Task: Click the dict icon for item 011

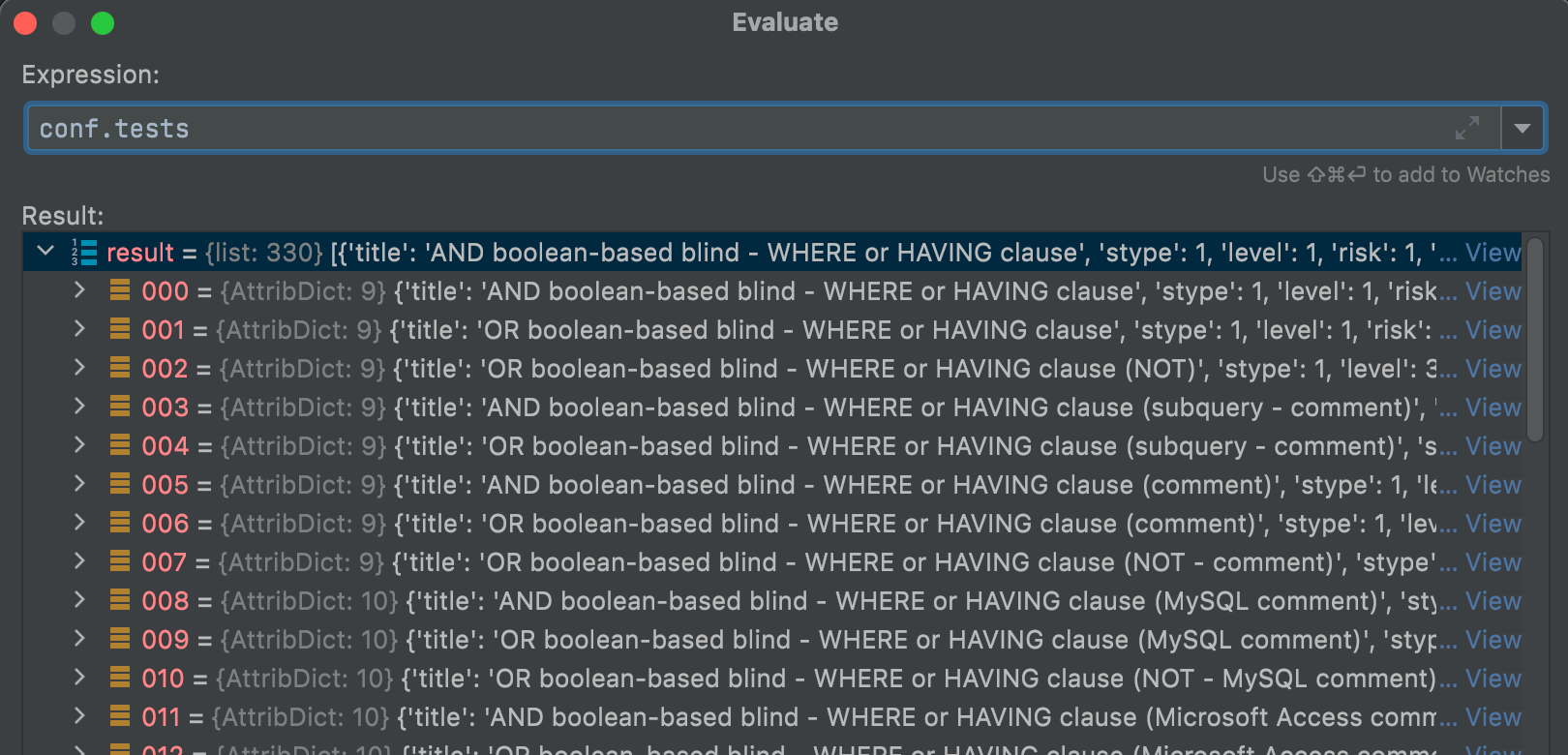Action: (x=120, y=716)
